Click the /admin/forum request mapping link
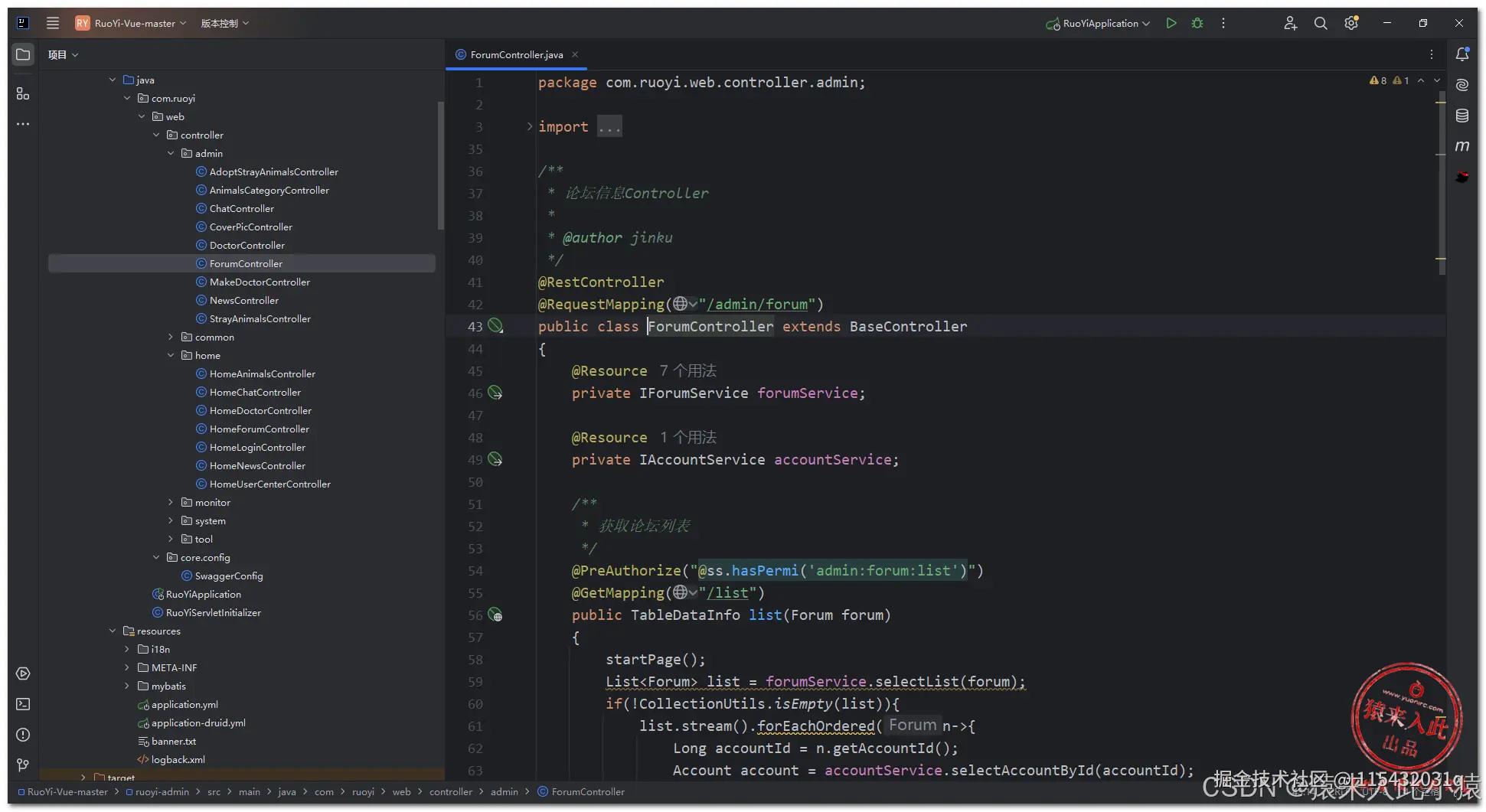The height and width of the screenshot is (812, 1486). tap(756, 305)
